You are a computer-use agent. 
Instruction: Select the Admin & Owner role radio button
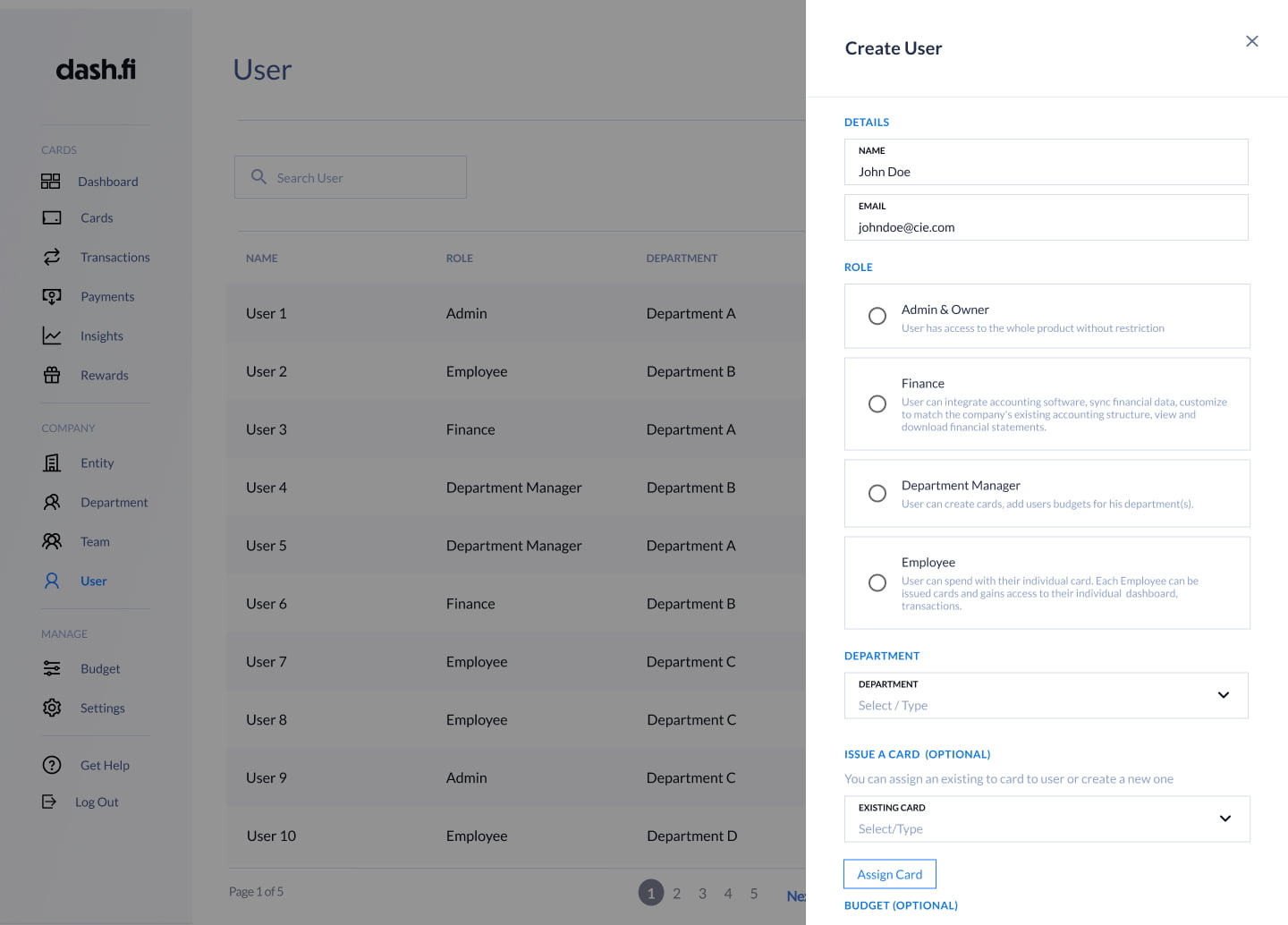[x=877, y=316]
